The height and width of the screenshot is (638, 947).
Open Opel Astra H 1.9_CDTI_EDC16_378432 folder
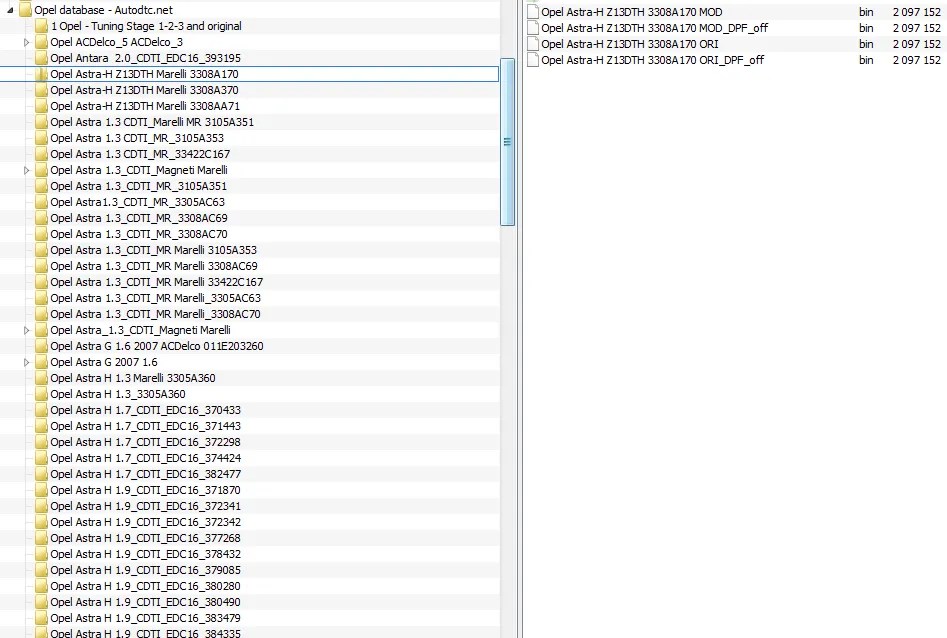click(146, 555)
